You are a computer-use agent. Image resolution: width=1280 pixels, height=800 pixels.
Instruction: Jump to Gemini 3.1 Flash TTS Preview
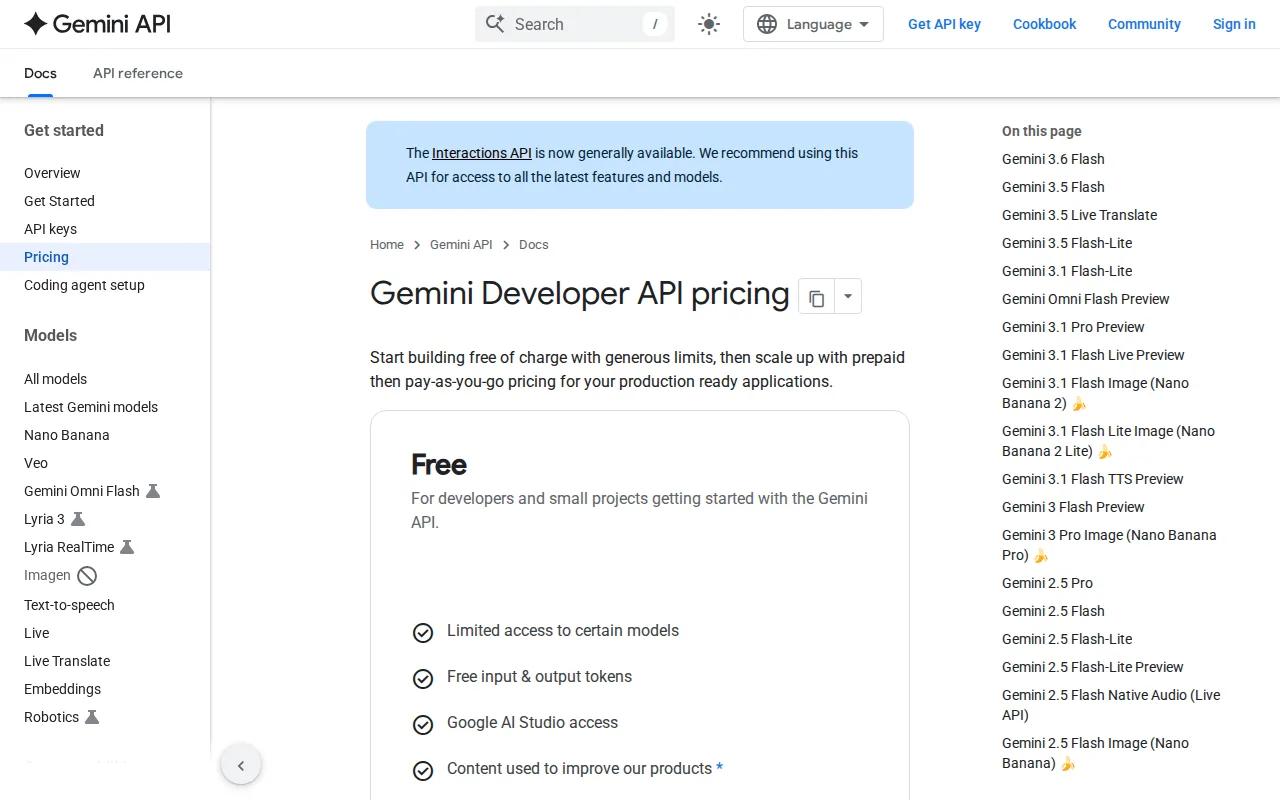1092,479
